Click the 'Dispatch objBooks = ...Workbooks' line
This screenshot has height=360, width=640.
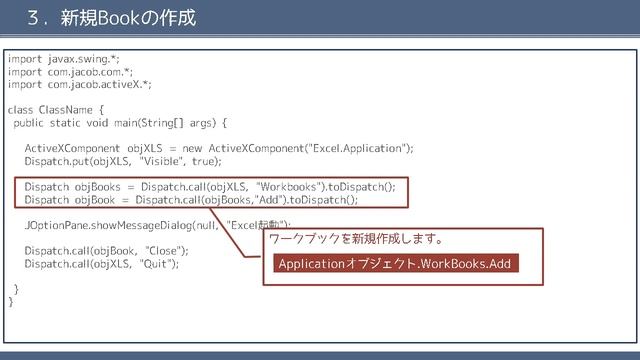210,187
